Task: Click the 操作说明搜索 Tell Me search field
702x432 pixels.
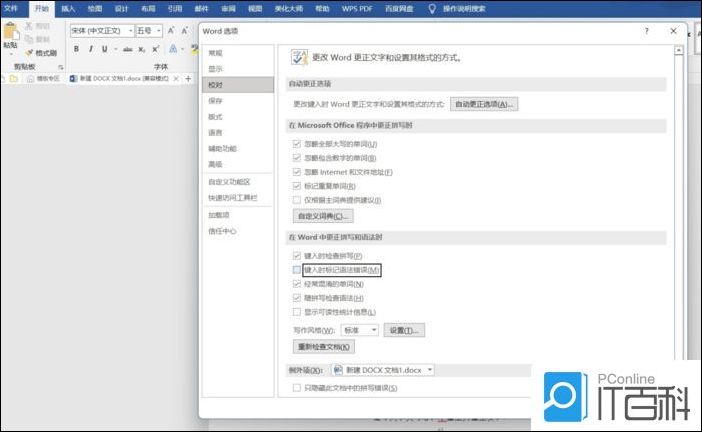Action: [464, 9]
